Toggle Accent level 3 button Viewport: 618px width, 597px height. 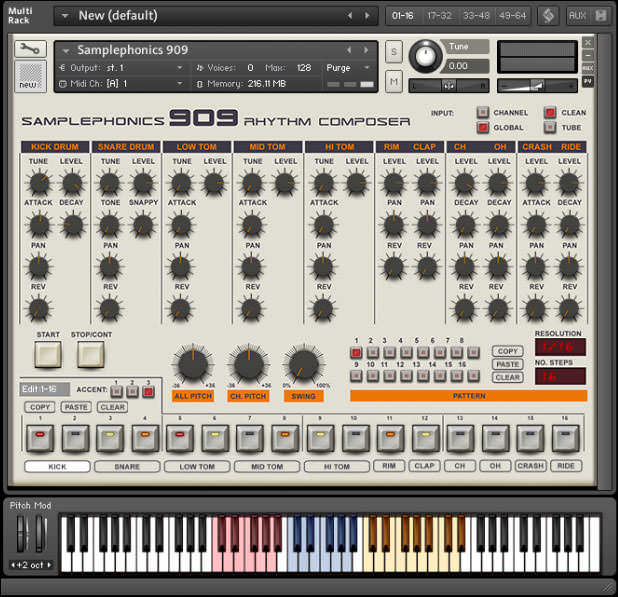(x=148, y=391)
